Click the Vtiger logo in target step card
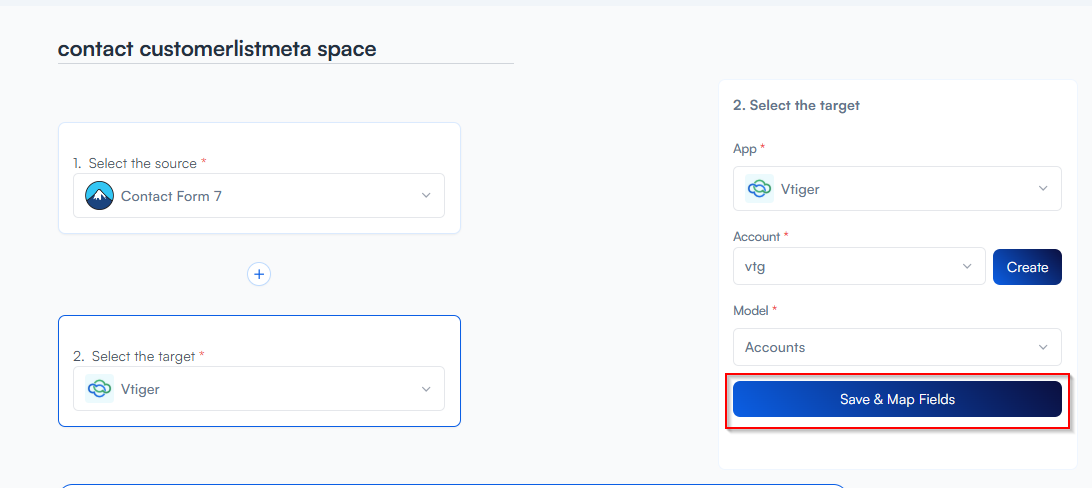Viewport: 1092px width, 488px height. click(100, 389)
